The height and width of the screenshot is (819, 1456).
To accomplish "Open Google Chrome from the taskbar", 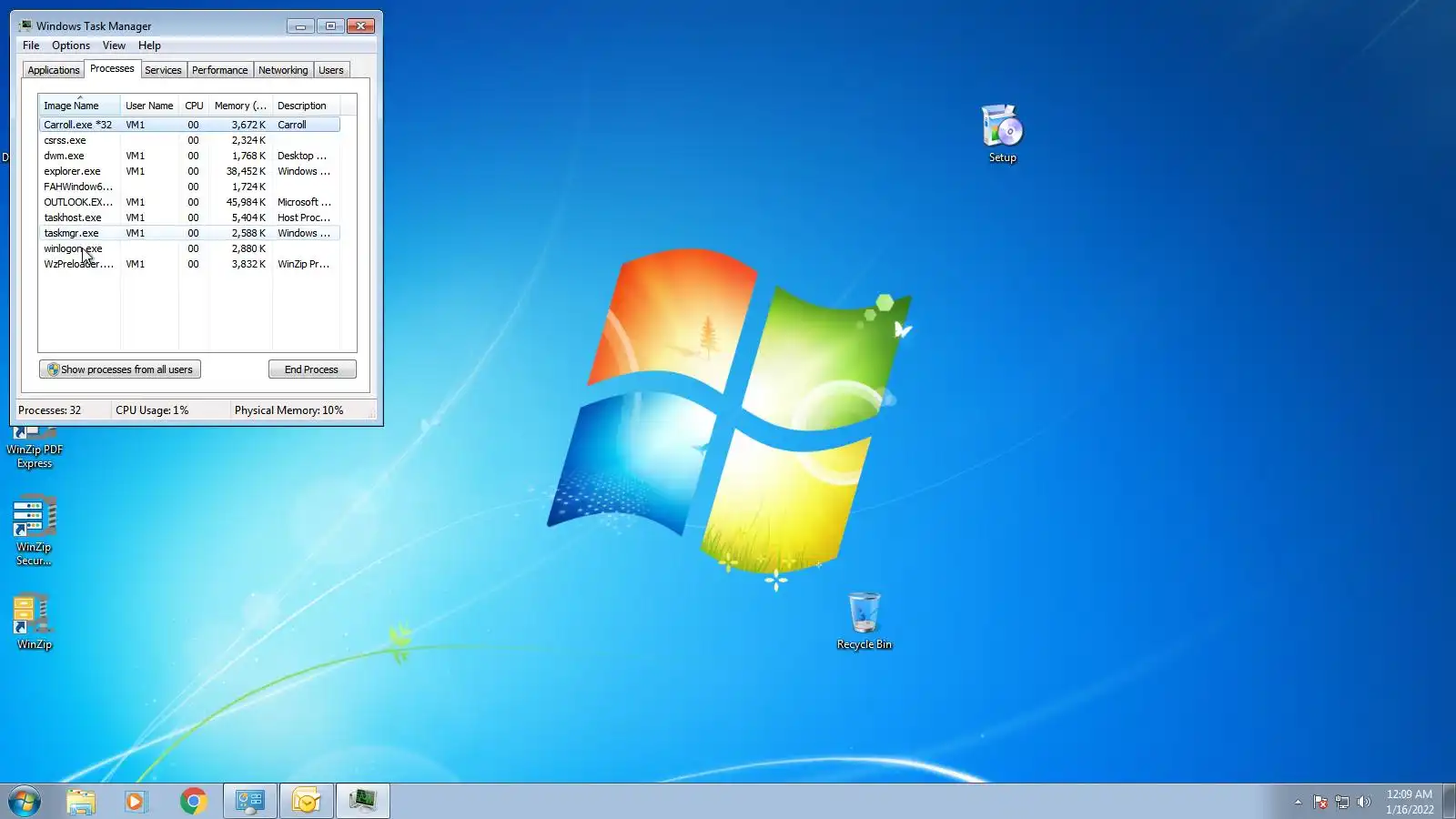I will pos(193,801).
